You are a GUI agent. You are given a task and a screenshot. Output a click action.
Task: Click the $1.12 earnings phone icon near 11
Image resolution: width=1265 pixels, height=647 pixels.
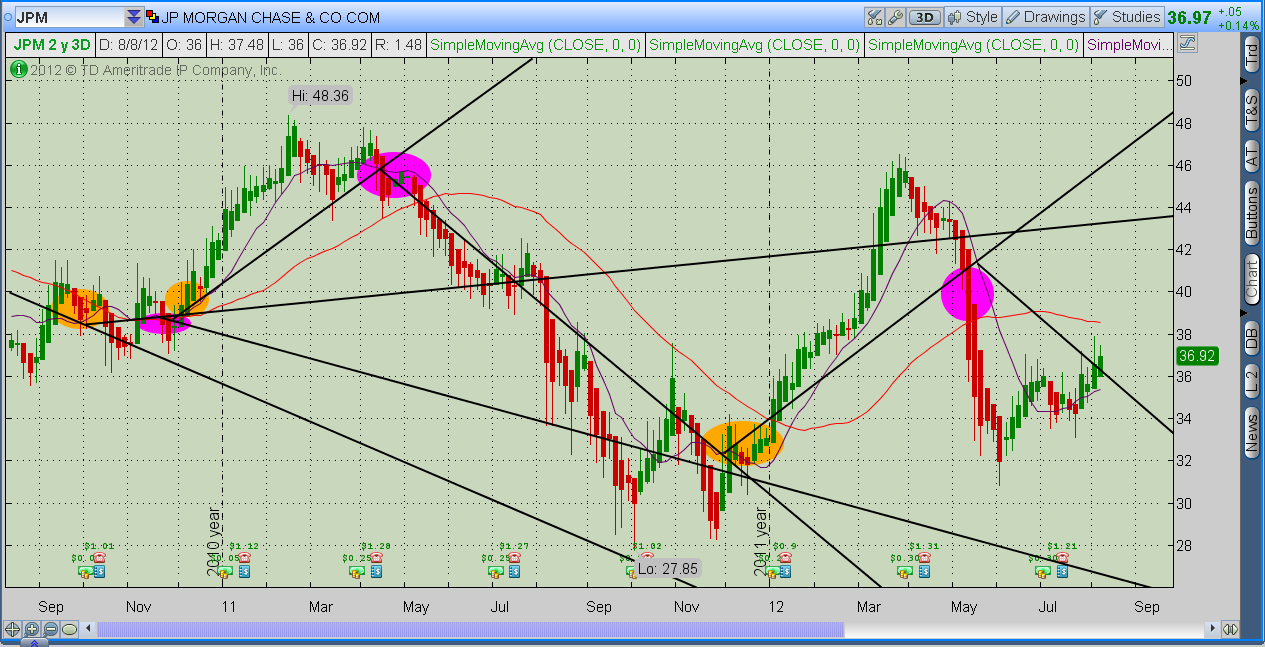point(245,558)
